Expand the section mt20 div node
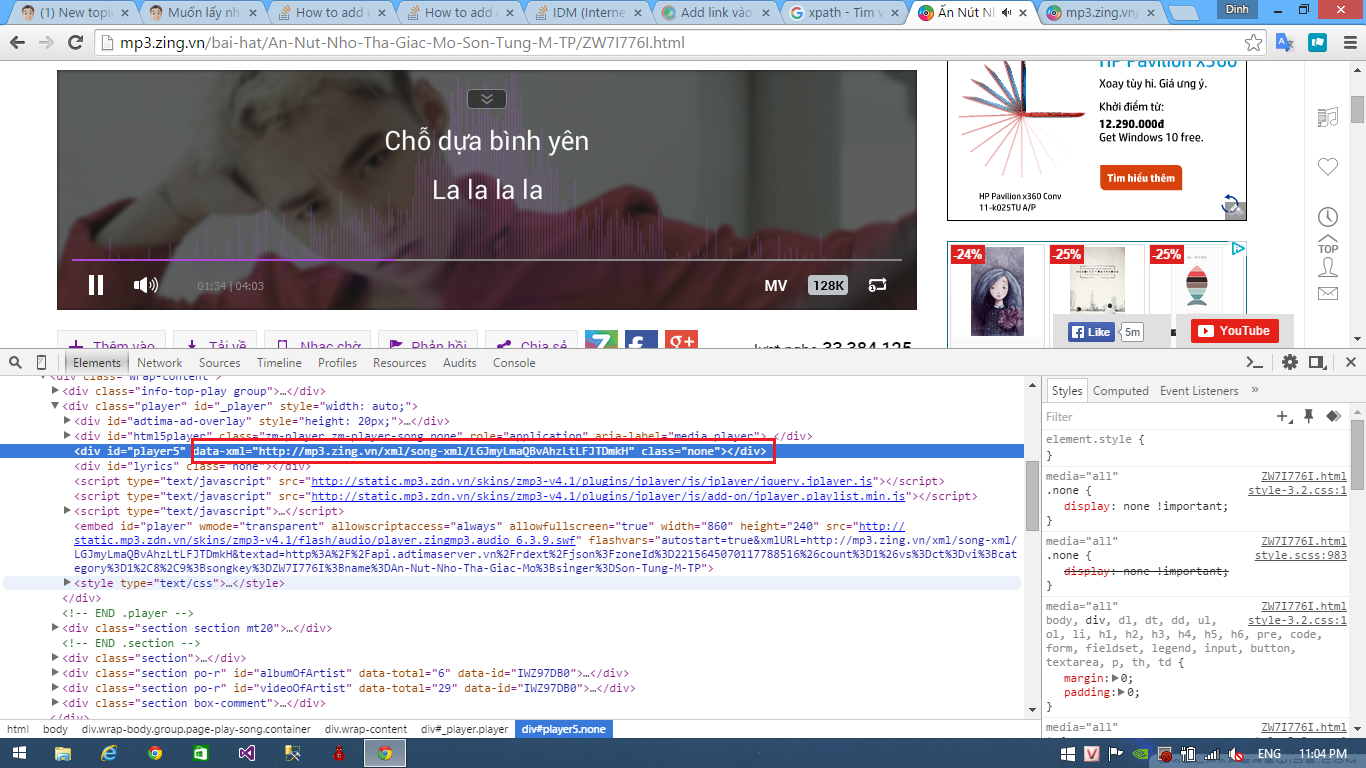Screen dimensions: 1366x768 pyautogui.click(x=56, y=628)
